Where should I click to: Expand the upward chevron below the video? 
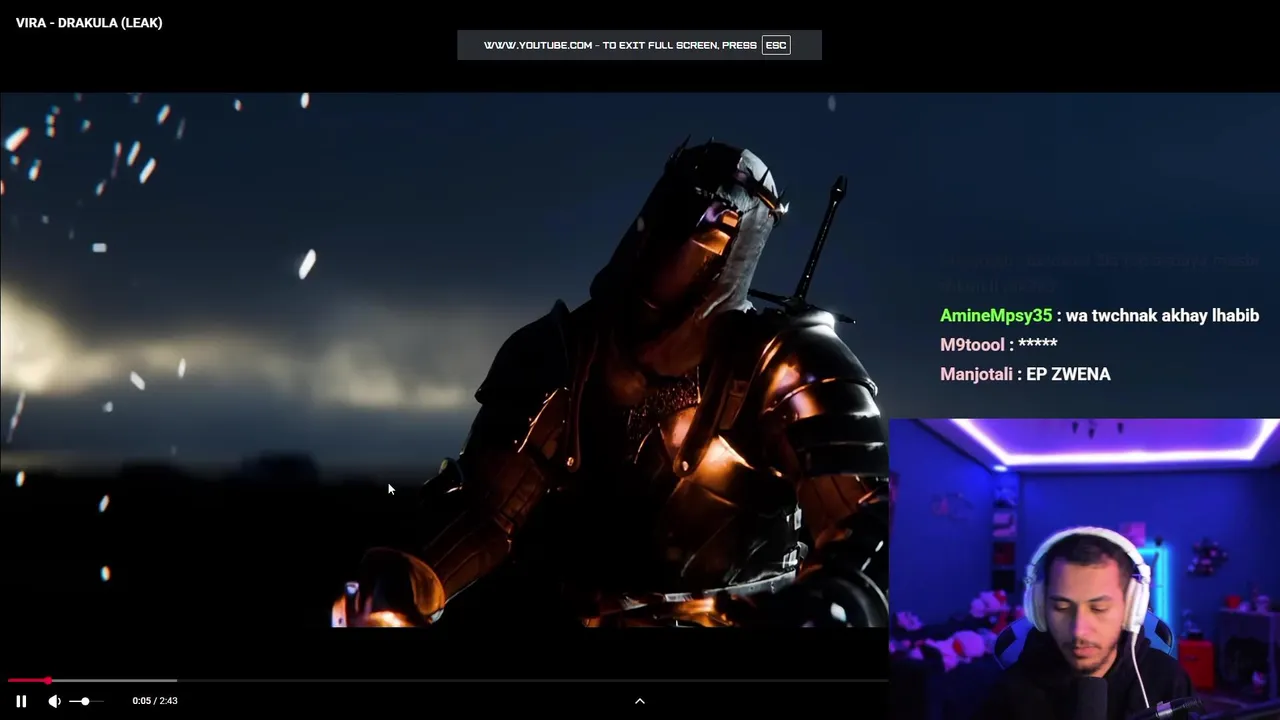coord(640,701)
